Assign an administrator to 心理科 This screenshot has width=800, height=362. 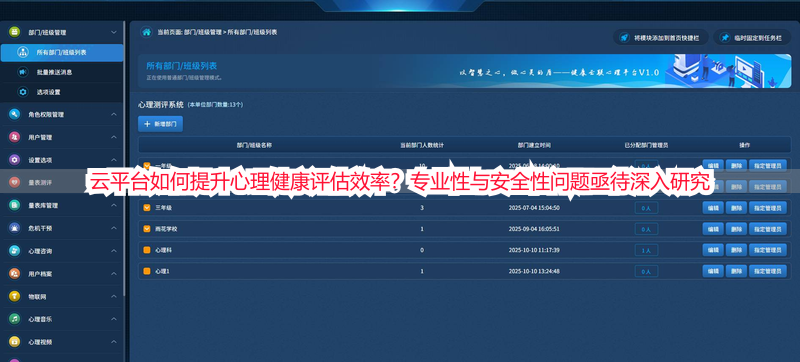767,250
